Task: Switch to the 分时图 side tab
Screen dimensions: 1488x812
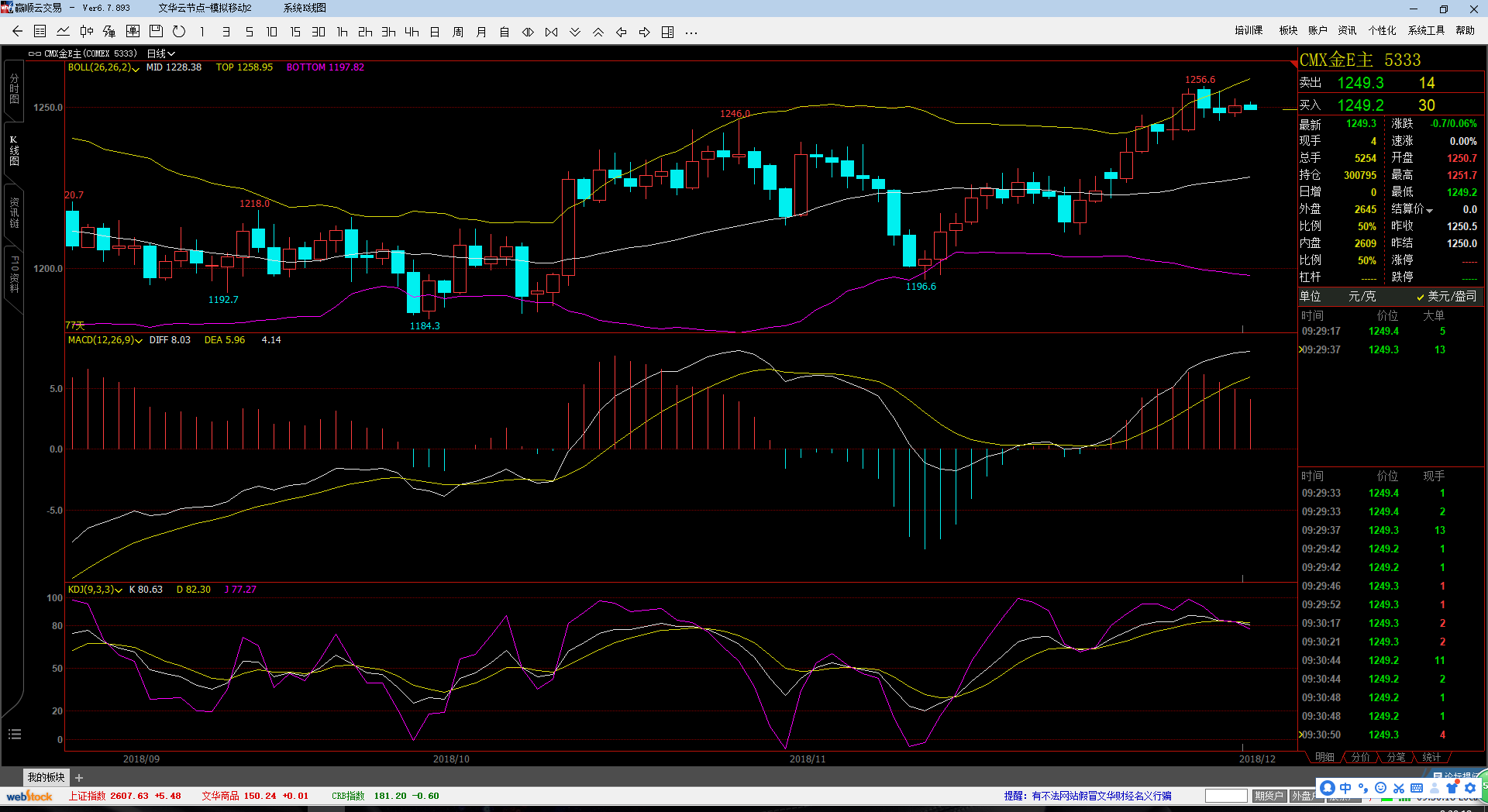Action: click(14, 89)
